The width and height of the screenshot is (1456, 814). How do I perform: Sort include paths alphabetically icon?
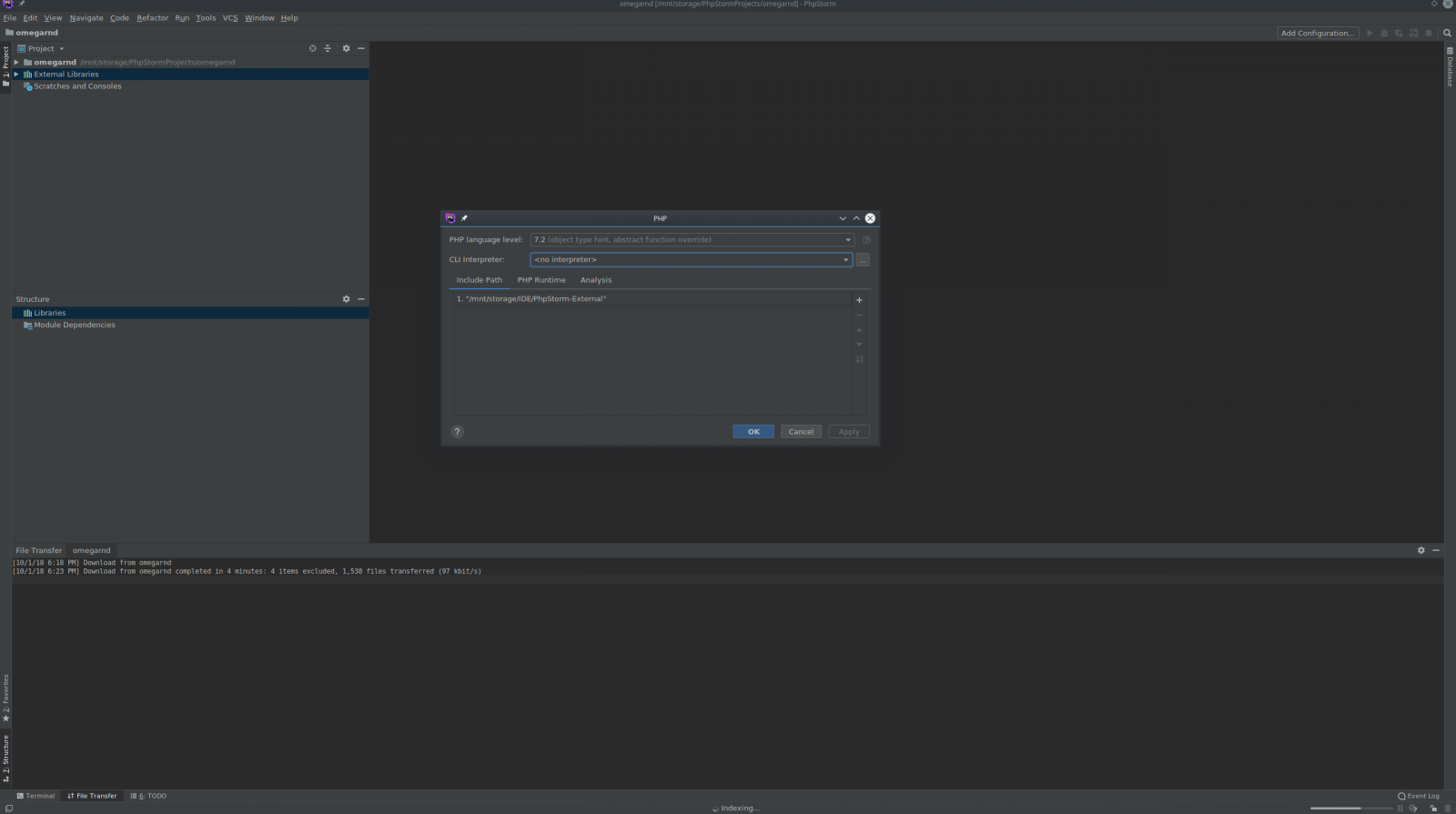tap(859, 359)
